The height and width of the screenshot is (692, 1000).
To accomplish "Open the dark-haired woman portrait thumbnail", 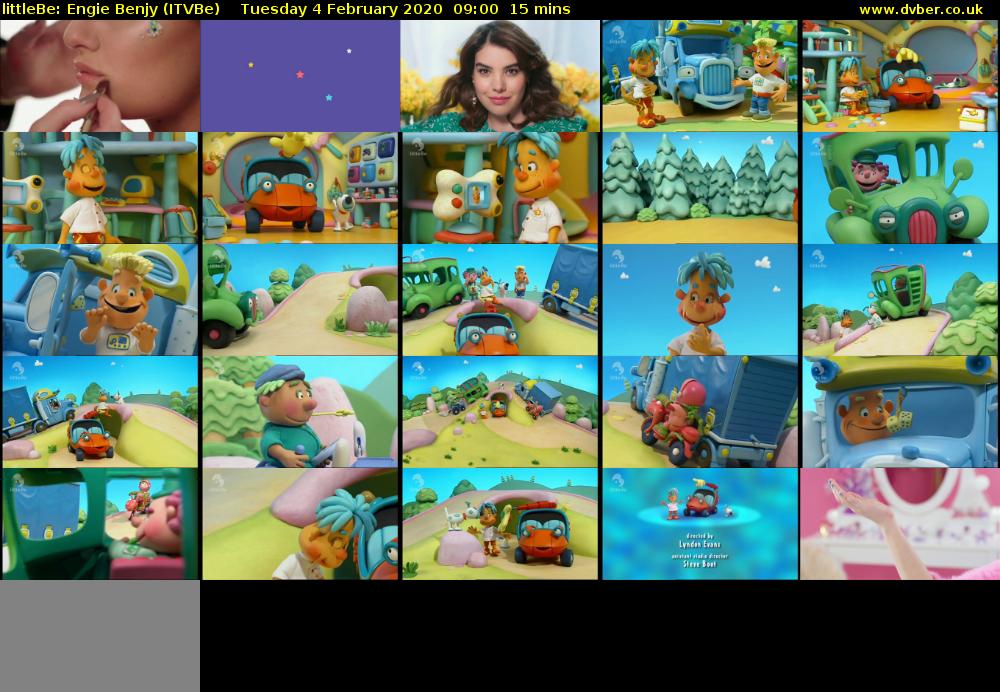I will pos(500,76).
